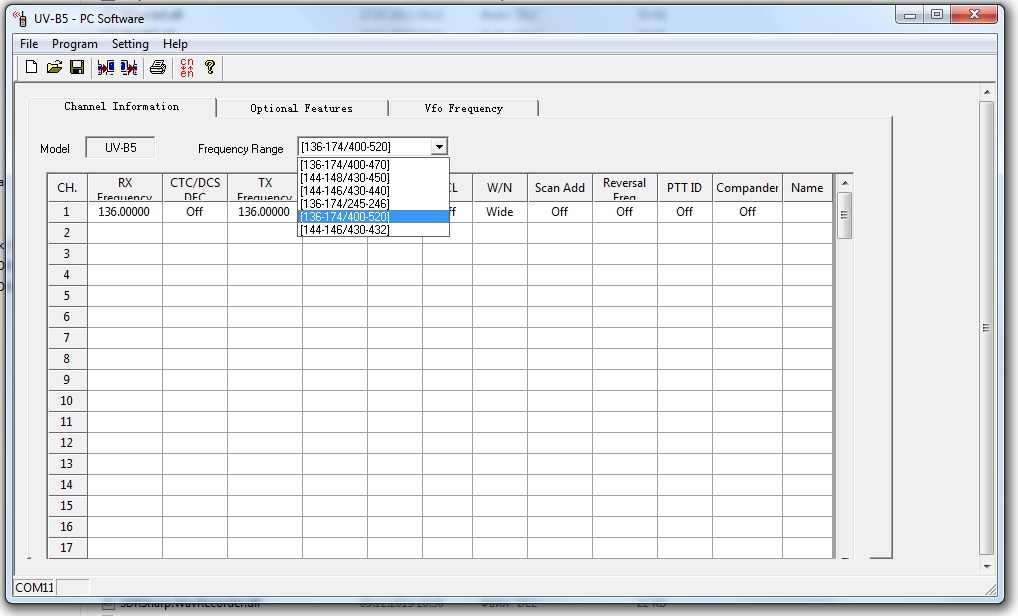
Task: Click the Scan Add column header
Action: pos(560,188)
